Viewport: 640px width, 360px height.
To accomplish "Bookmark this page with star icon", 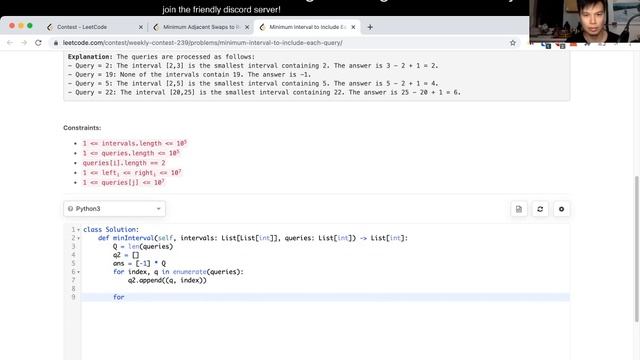I will coord(513,42).
